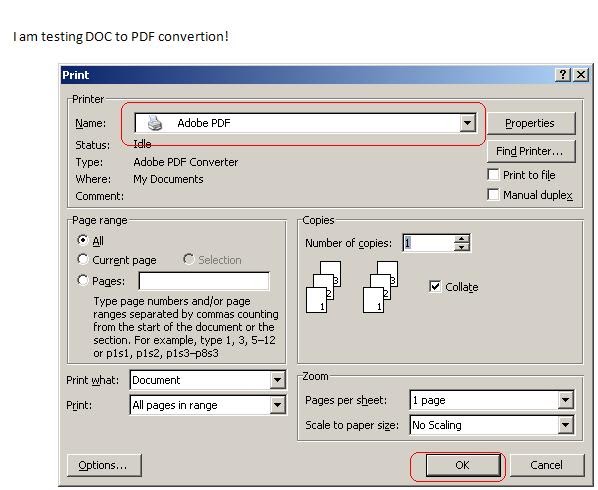Screen dimensions: 598x490
Task: Click the Options button
Action: tap(104, 465)
